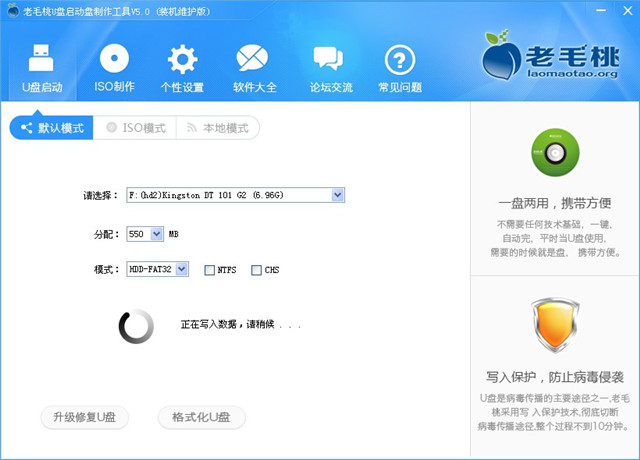Open 常见问题 help question icon
The width and height of the screenshot is (640, 460).
[x=400, y=67]
